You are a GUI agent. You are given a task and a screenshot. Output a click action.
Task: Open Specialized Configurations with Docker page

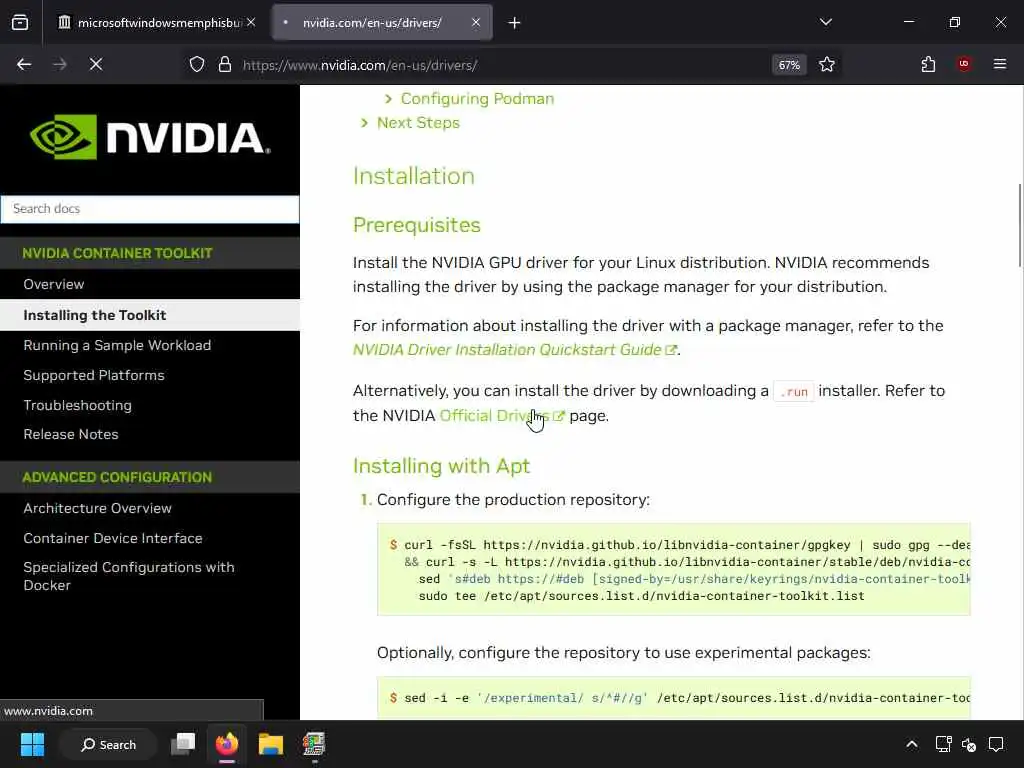pos(129,576)
